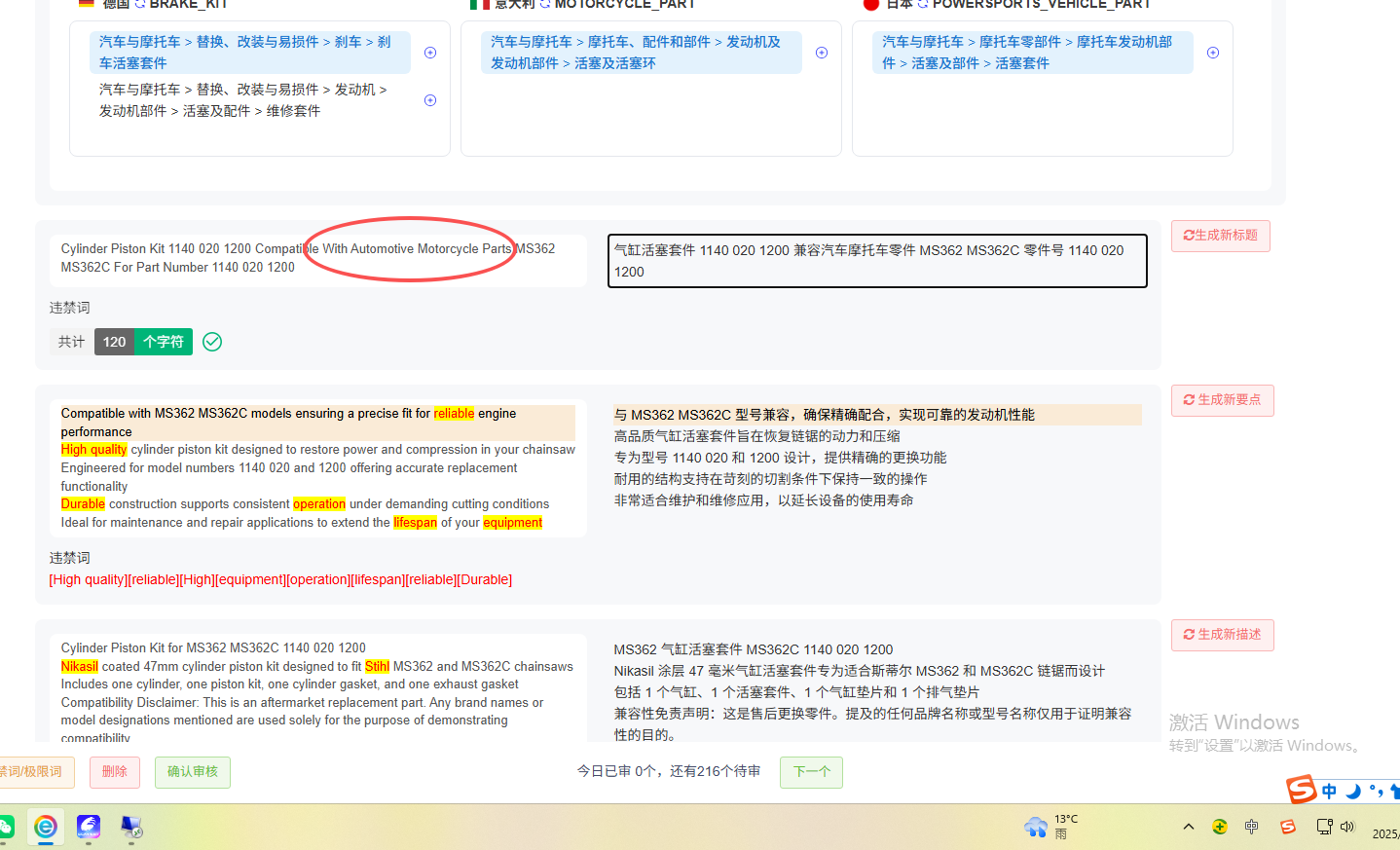
Task: Click plus icon in Japan POWERSPORTS_VEHICLE_PART box
Action: pos(1213,53)
